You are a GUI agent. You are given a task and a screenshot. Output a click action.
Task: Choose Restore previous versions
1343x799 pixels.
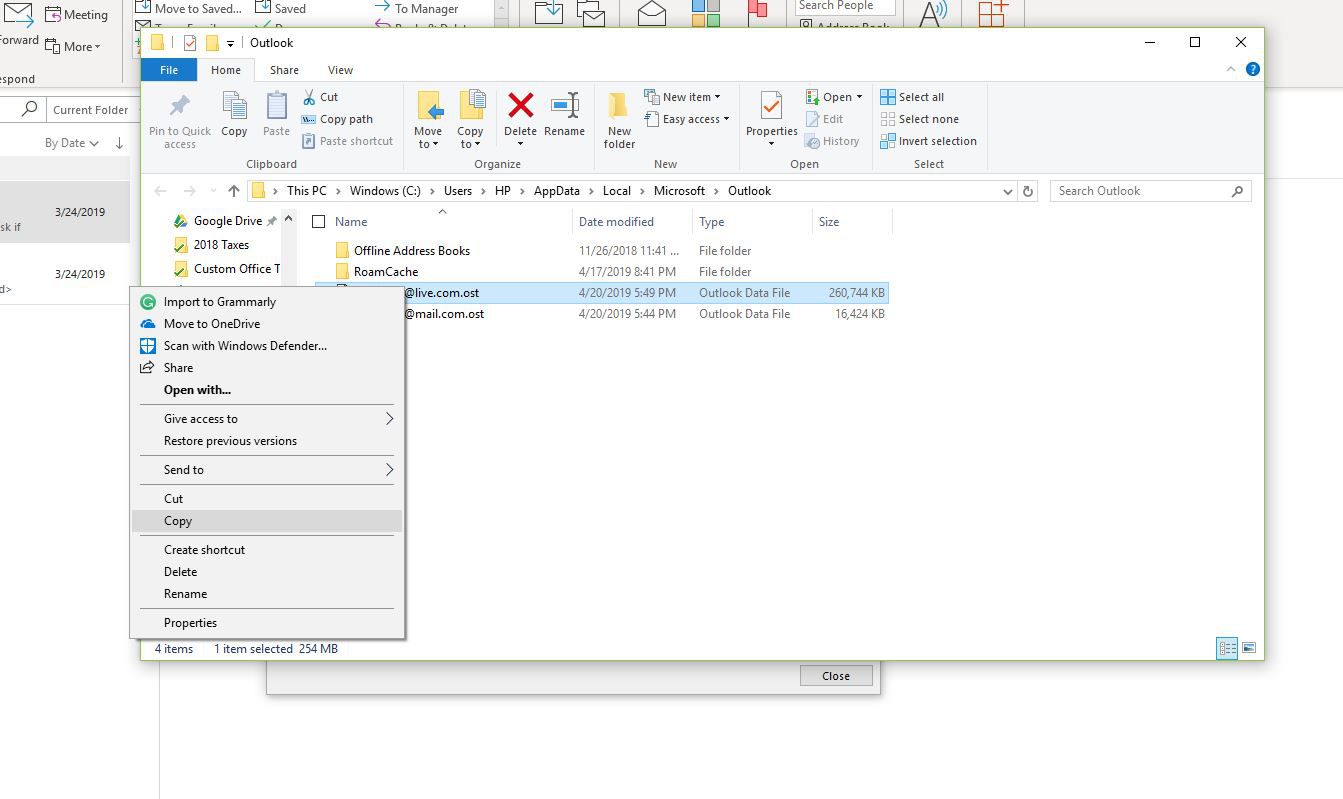[x=267, y=441]
